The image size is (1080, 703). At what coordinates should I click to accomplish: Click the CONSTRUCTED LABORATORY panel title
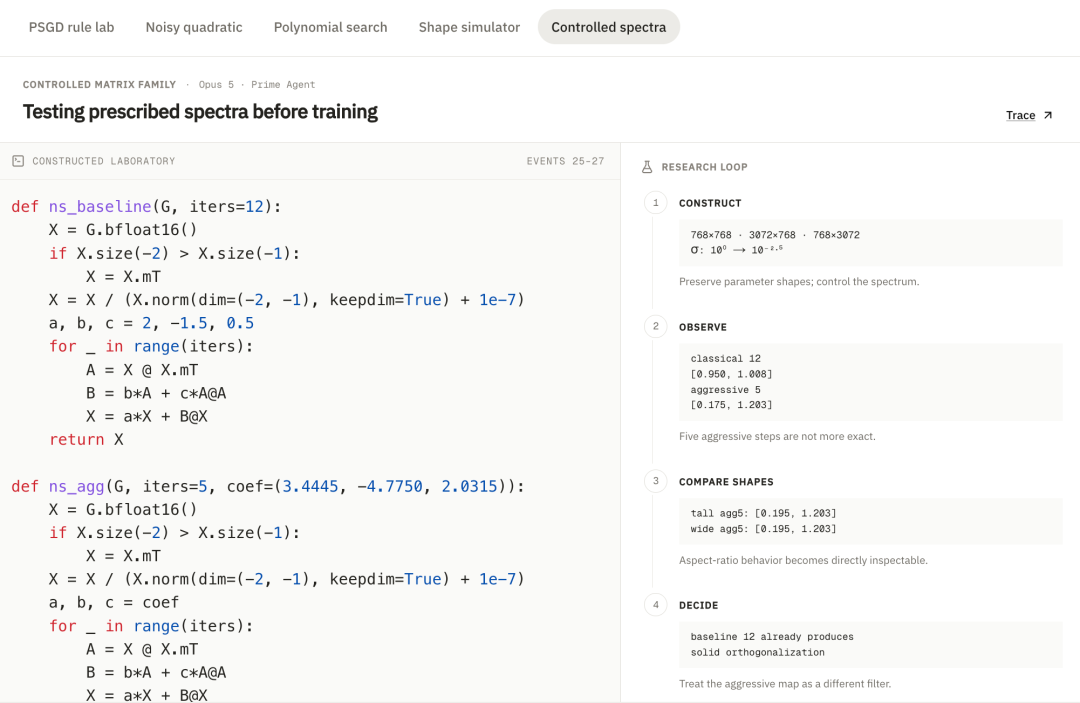coord(104,161)
